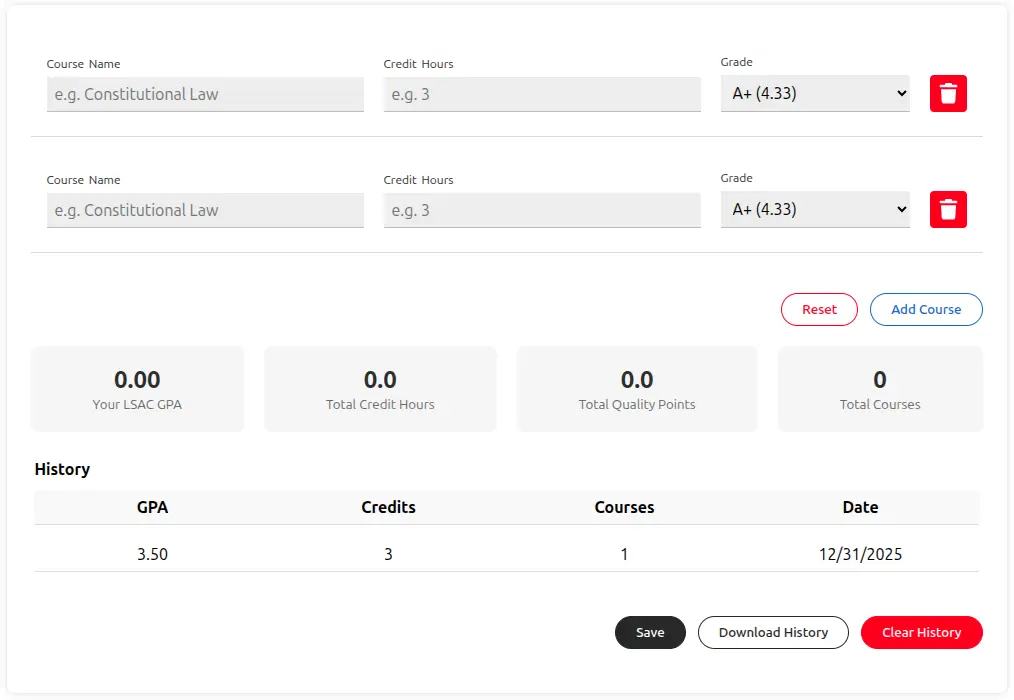Click the Total Courses summary card

pos(880,389)
